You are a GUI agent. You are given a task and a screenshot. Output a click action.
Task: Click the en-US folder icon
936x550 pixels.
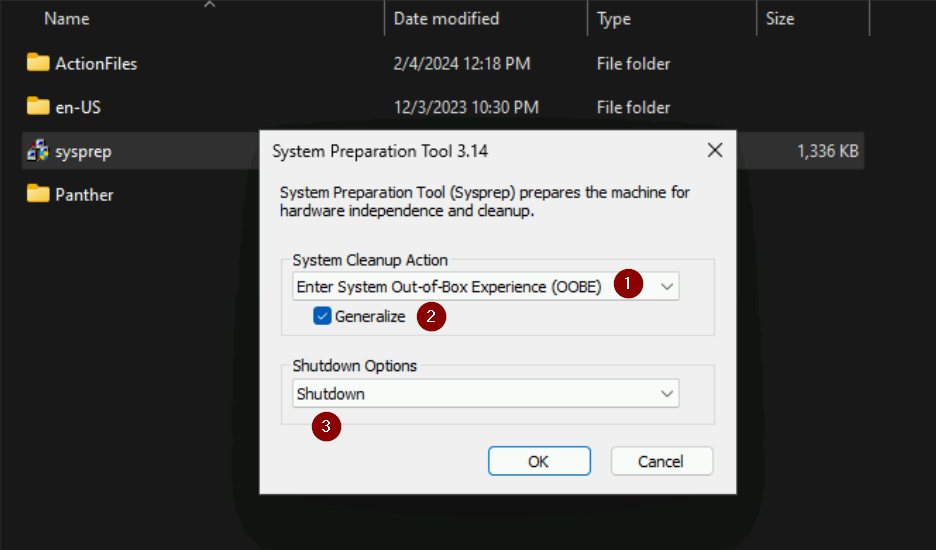[x=38, y=106]
